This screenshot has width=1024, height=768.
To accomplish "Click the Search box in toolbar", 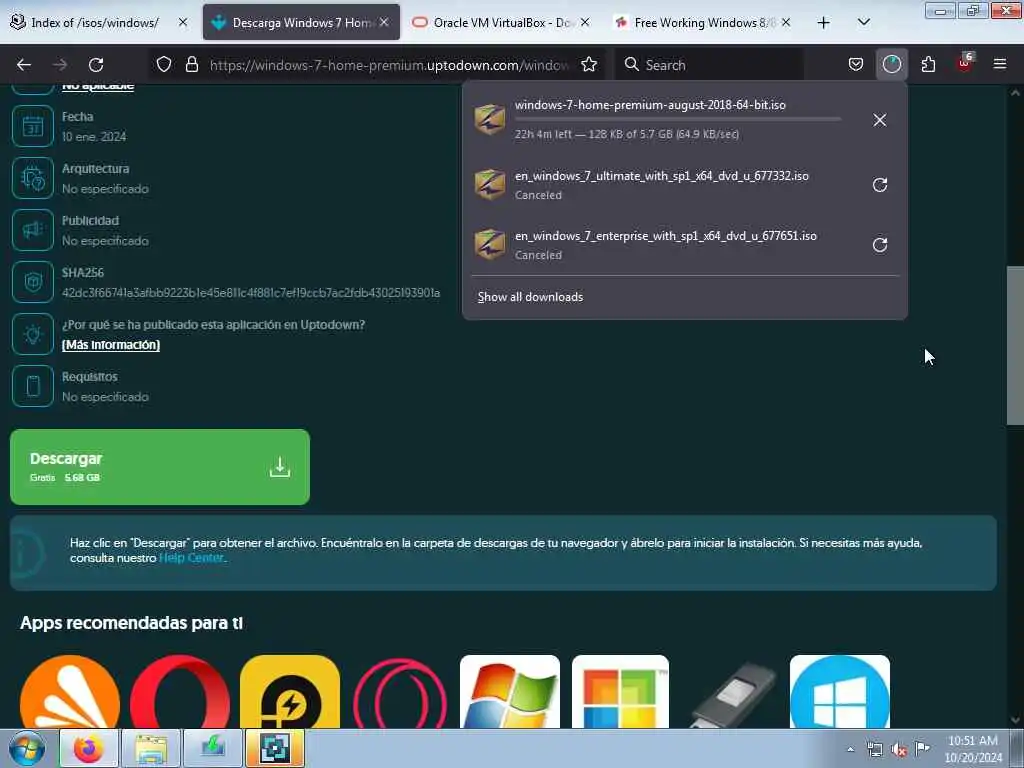I will coord(709,65).
